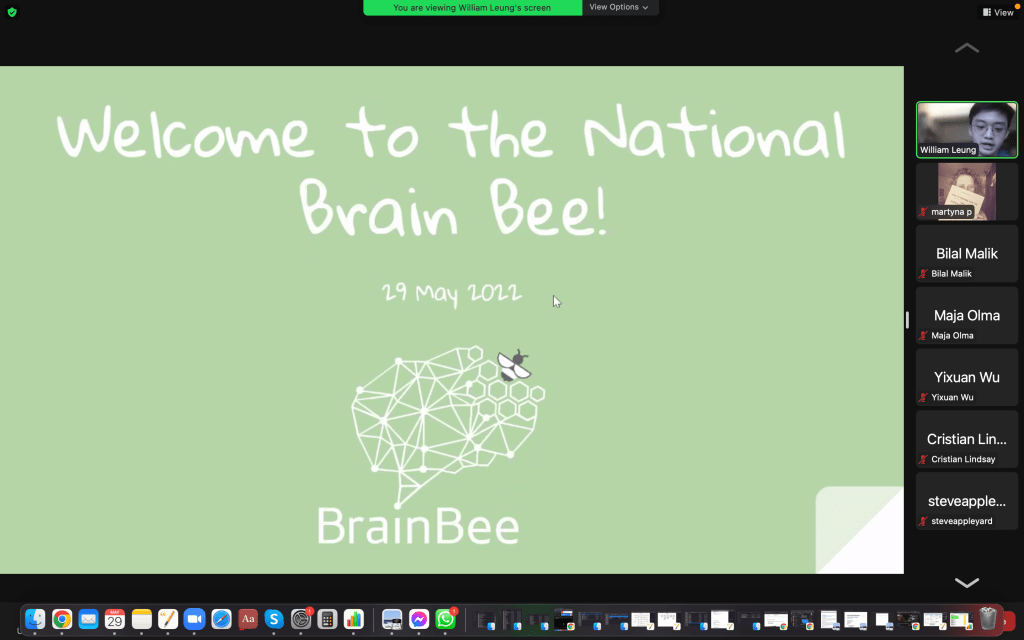Open Facebook Messenger from the dock
The height and width of the screenshot is (640, 1024).
coord(420,619)
